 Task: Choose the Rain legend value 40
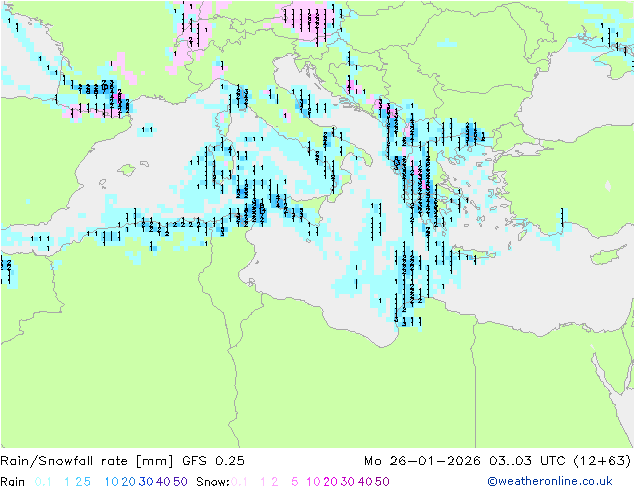coord(163,482)
